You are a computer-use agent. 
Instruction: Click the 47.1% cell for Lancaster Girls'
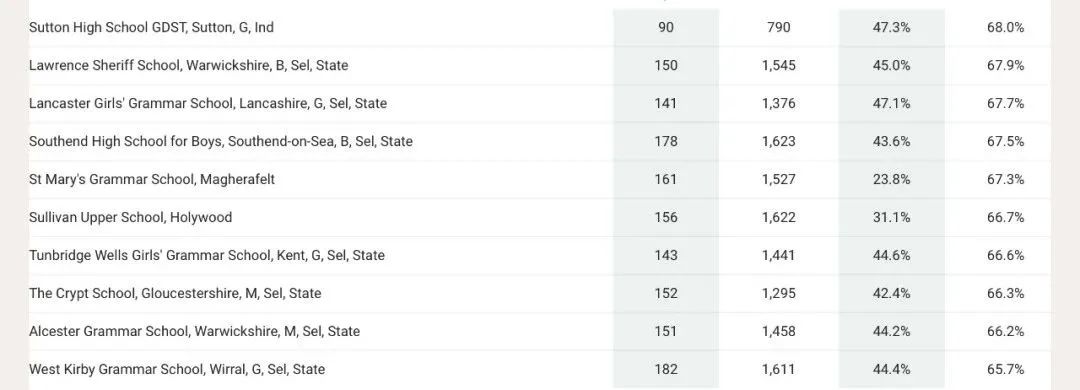(891, 103)
